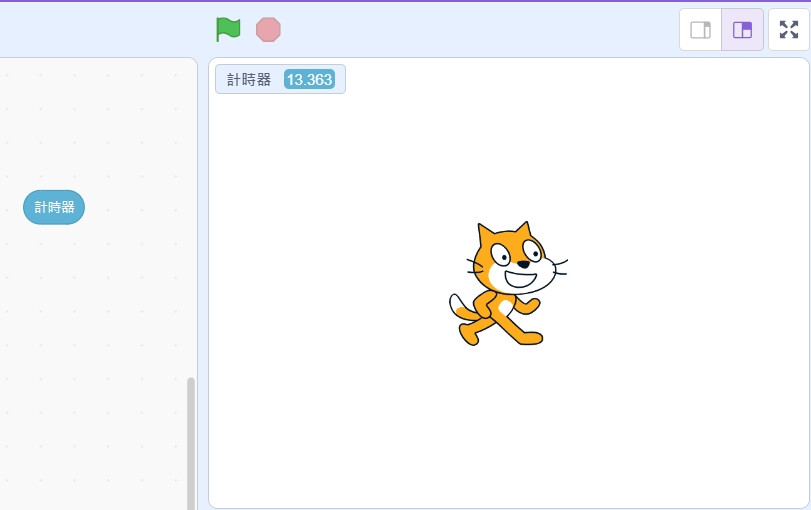The width and height of the screenshot is (811, 510).
Task: Click the 計時器 reporter block in workspace
Action: [x=54, y=207]
